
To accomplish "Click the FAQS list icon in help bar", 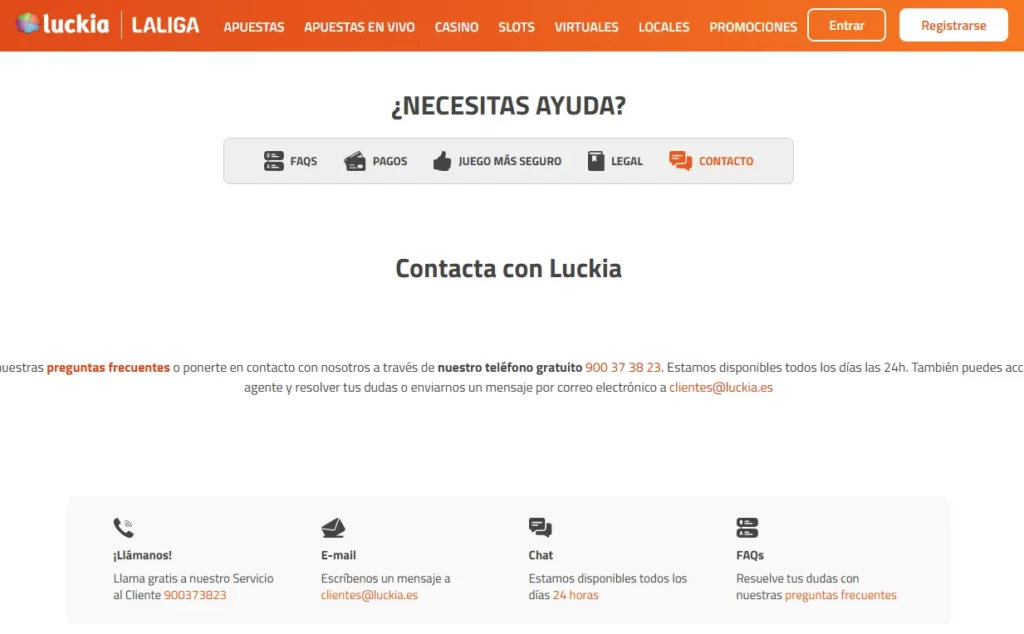I will coord(274,161).
